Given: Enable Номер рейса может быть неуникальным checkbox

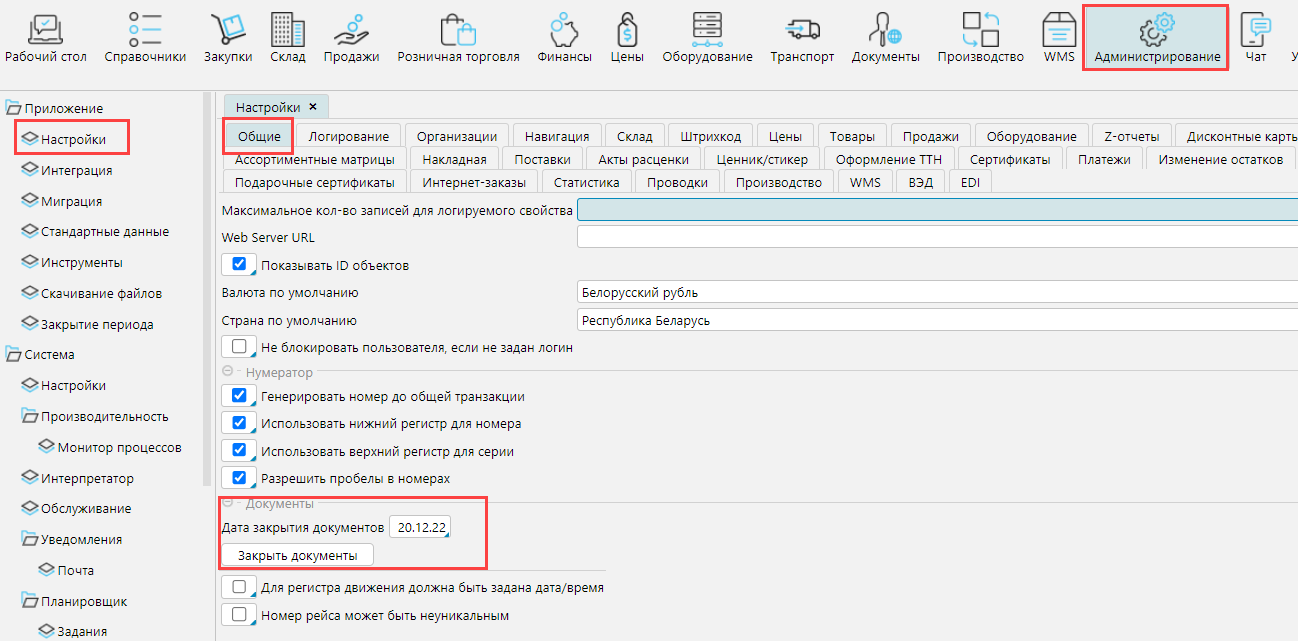Looking at the screenshot, I should 239,615.
